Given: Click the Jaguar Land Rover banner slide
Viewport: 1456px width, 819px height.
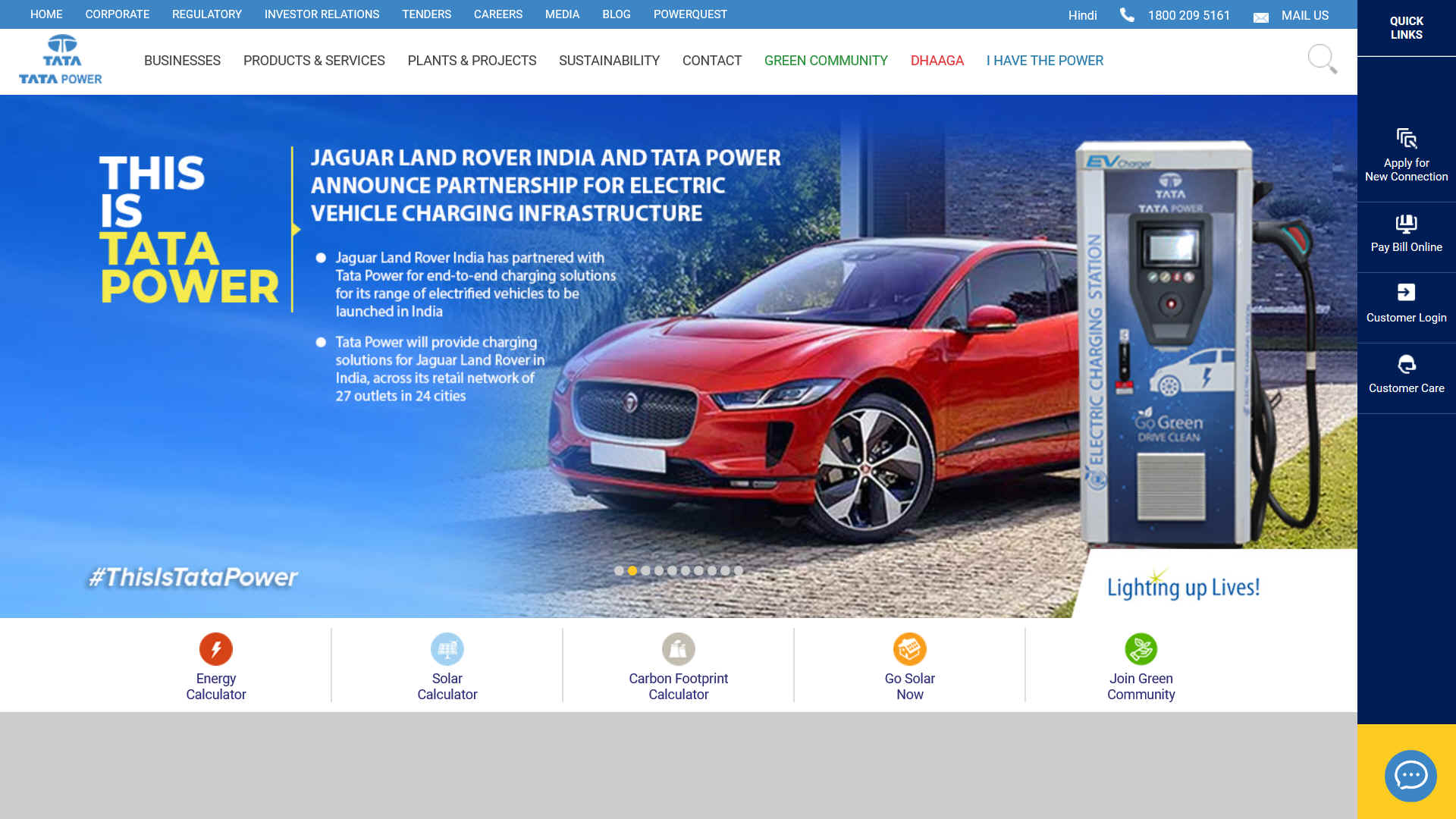Looking at the screenshot, I should tap(679, 356).
